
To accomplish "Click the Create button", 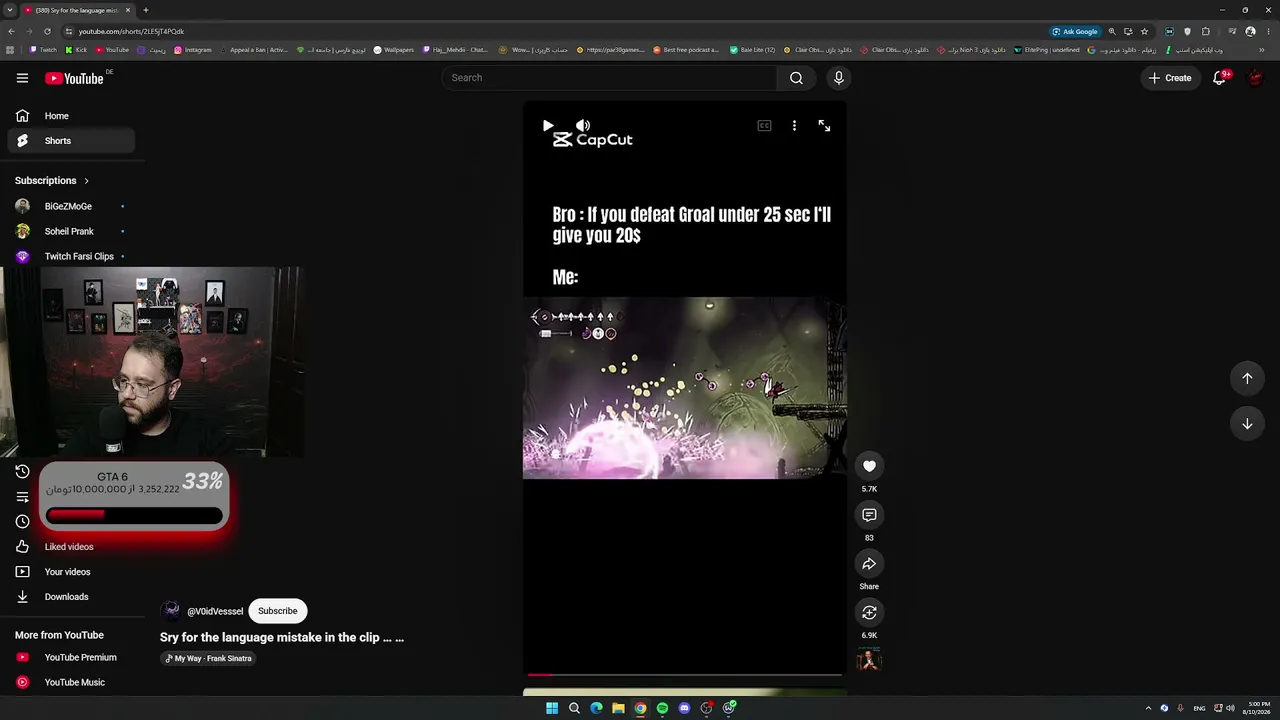I will (x=1170, y=78).
